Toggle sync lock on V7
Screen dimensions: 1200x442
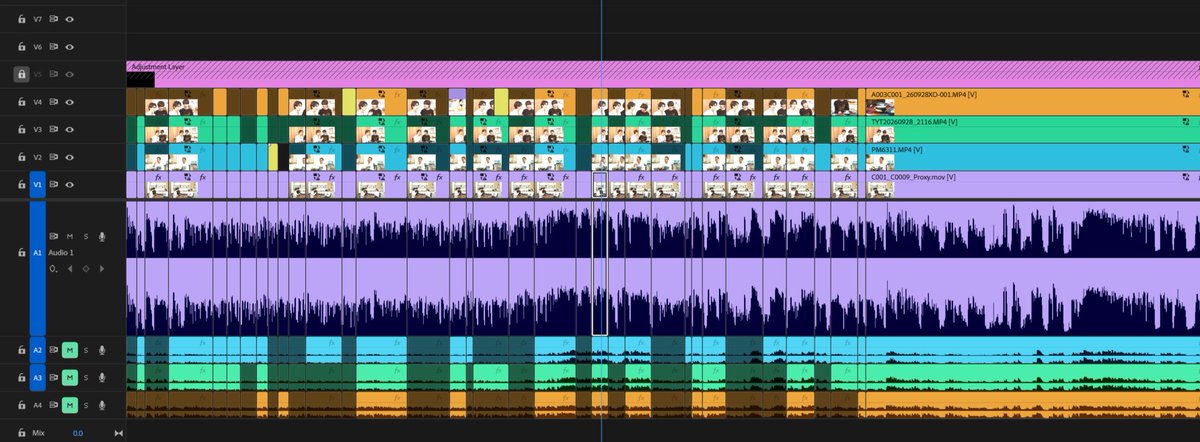pos(54,18)
